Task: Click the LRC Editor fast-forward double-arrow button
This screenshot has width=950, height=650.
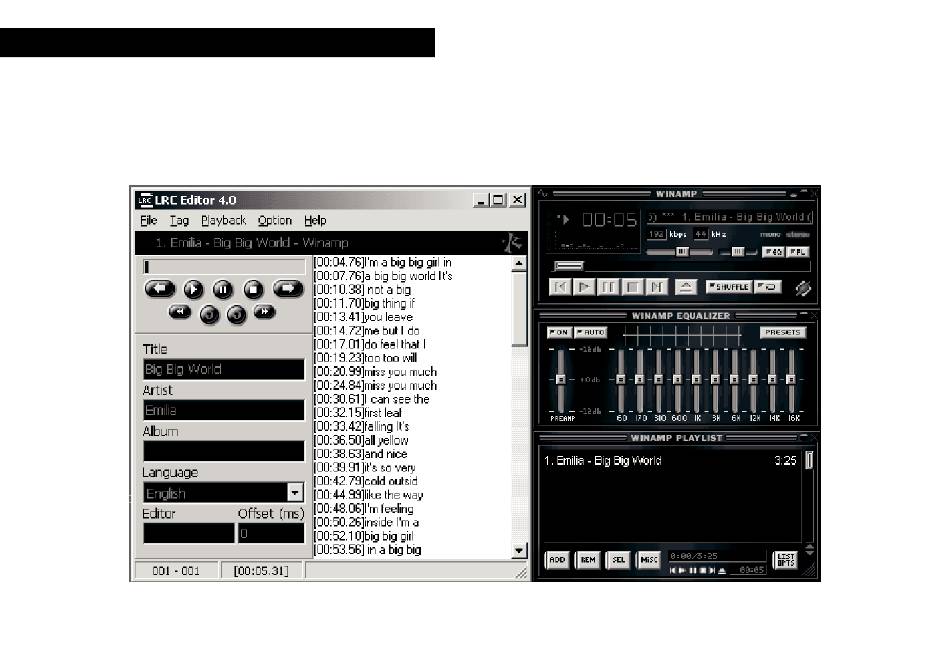Action: coord(265,312)
